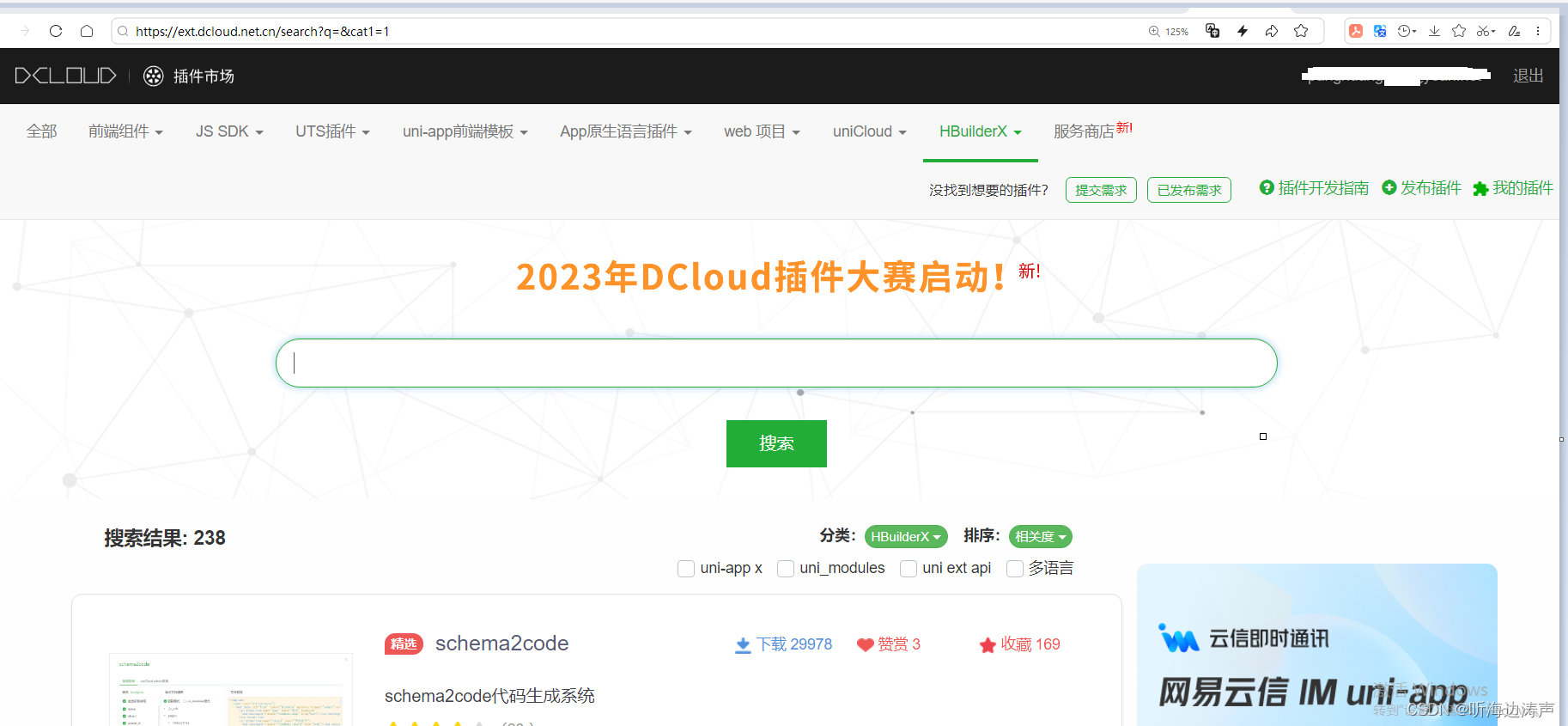This screenshot has height=726, width=1568.
Task: Open uni-app前端模板 dropdown
Action: click(465, 131)
